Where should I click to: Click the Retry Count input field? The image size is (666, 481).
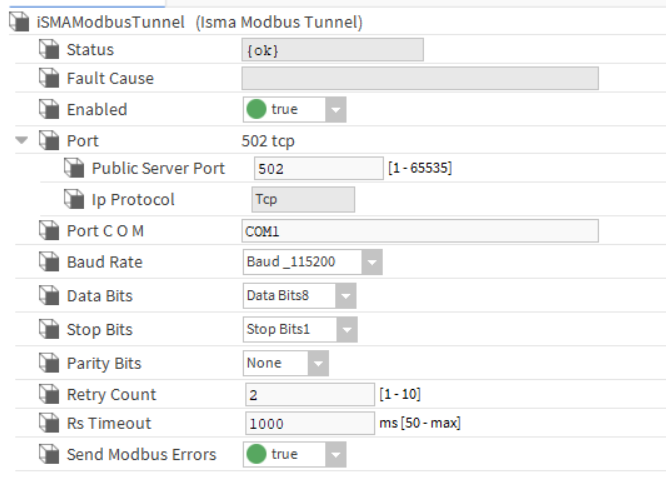(x=309, y=395)
